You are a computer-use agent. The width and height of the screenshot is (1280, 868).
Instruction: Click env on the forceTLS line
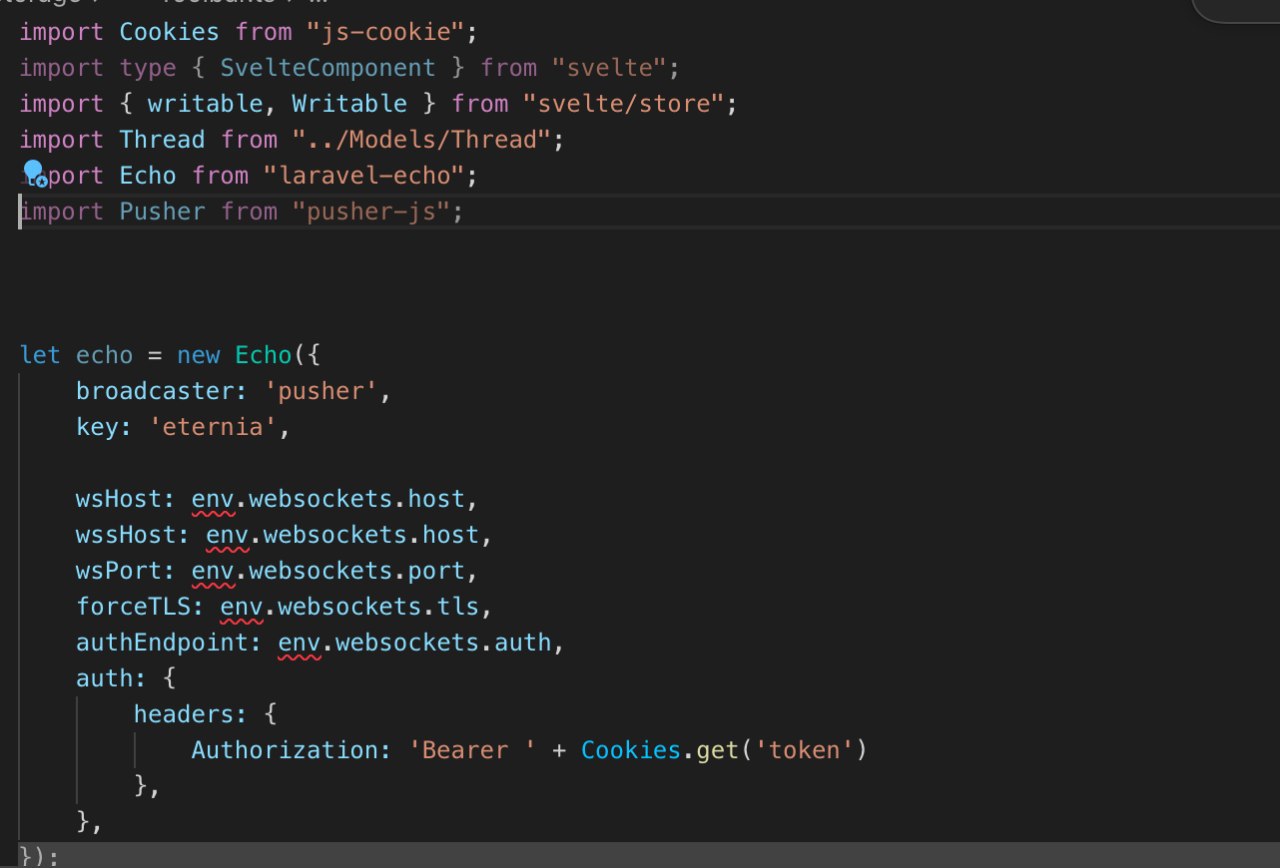pos(241,607)
